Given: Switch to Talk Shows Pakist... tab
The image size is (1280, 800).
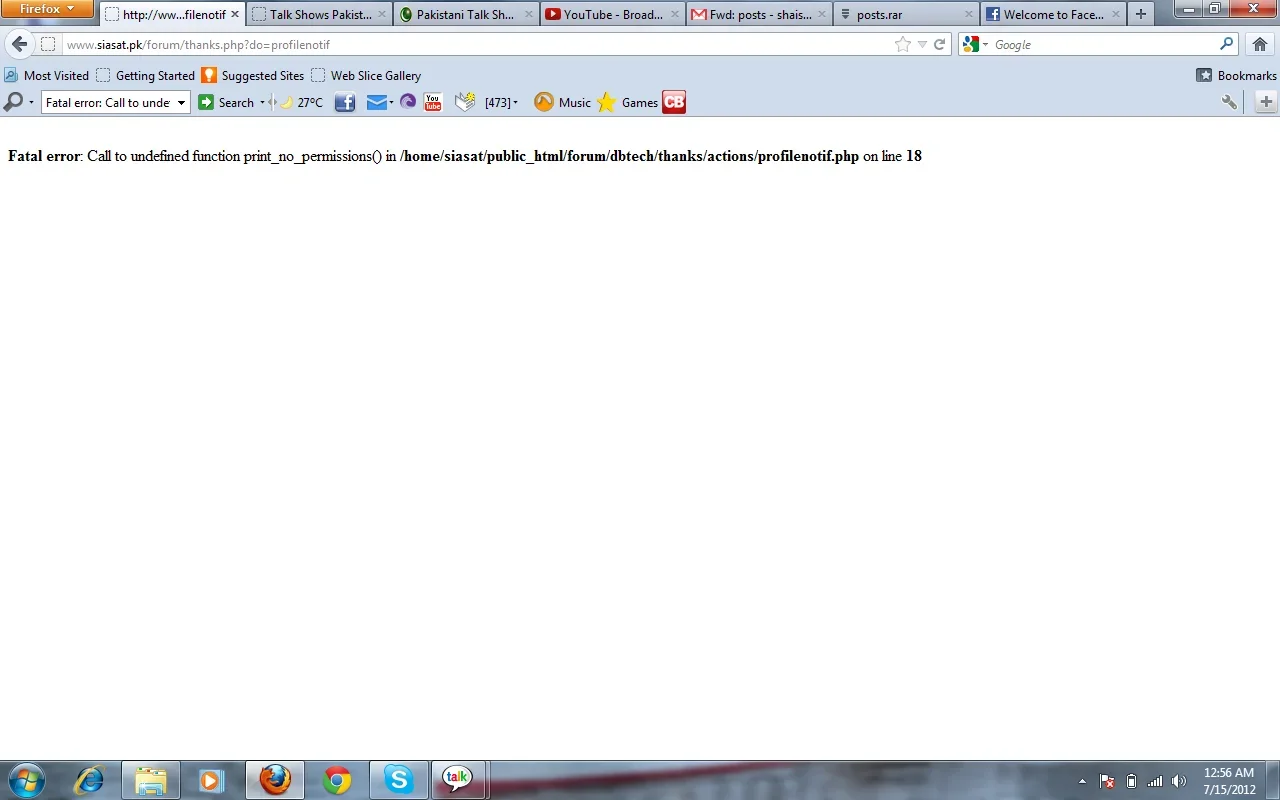Looking at the screenshot, I should click(319, 14).
